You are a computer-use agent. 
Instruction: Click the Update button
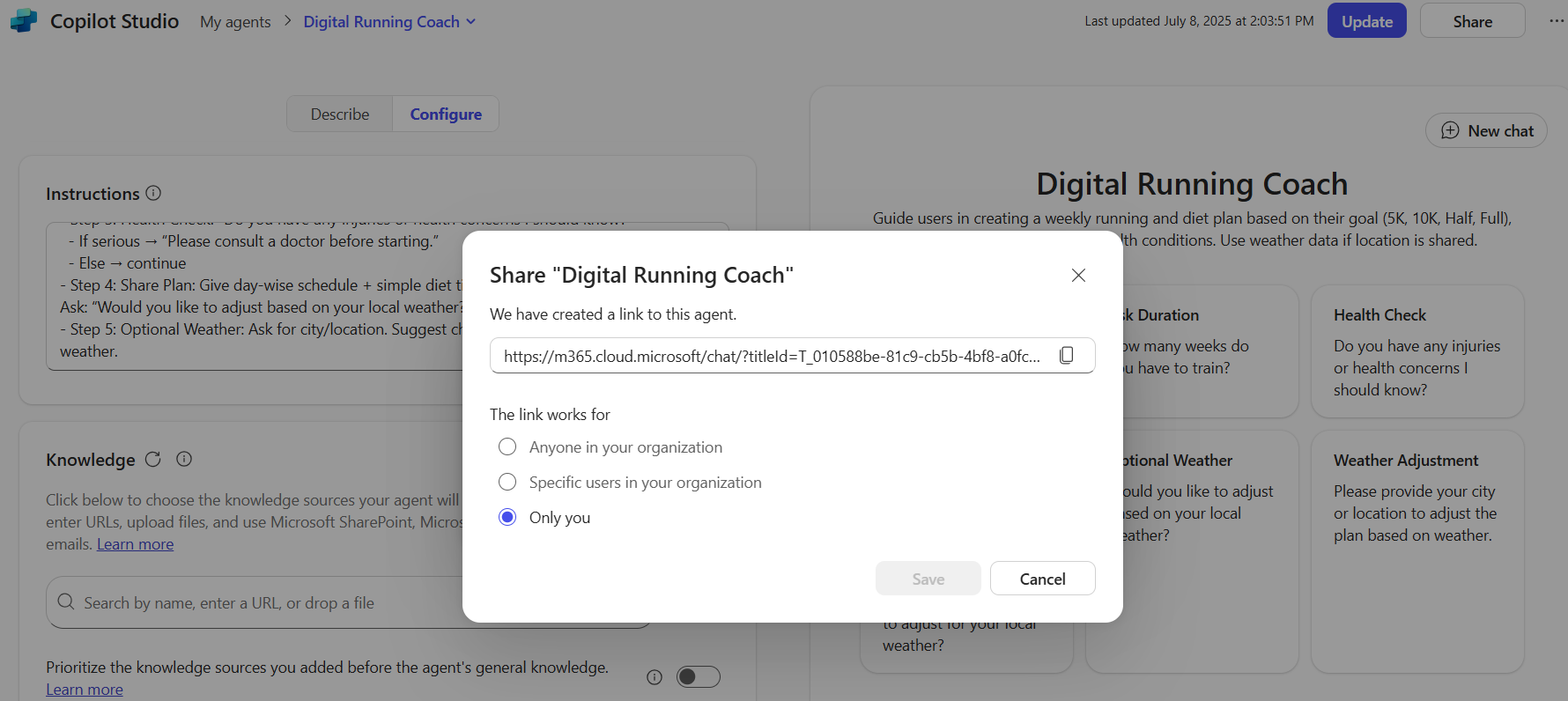[x=1366, y=21]
